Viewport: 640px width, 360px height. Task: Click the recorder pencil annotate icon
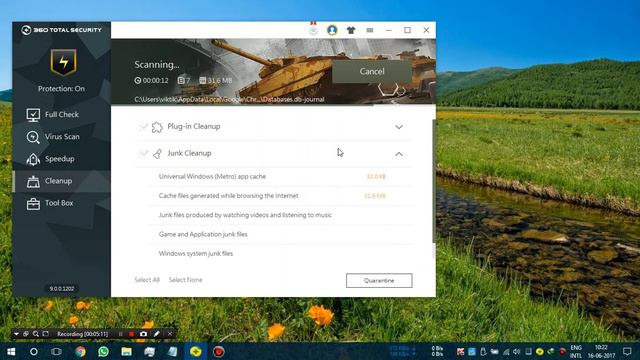coord(156,334)
